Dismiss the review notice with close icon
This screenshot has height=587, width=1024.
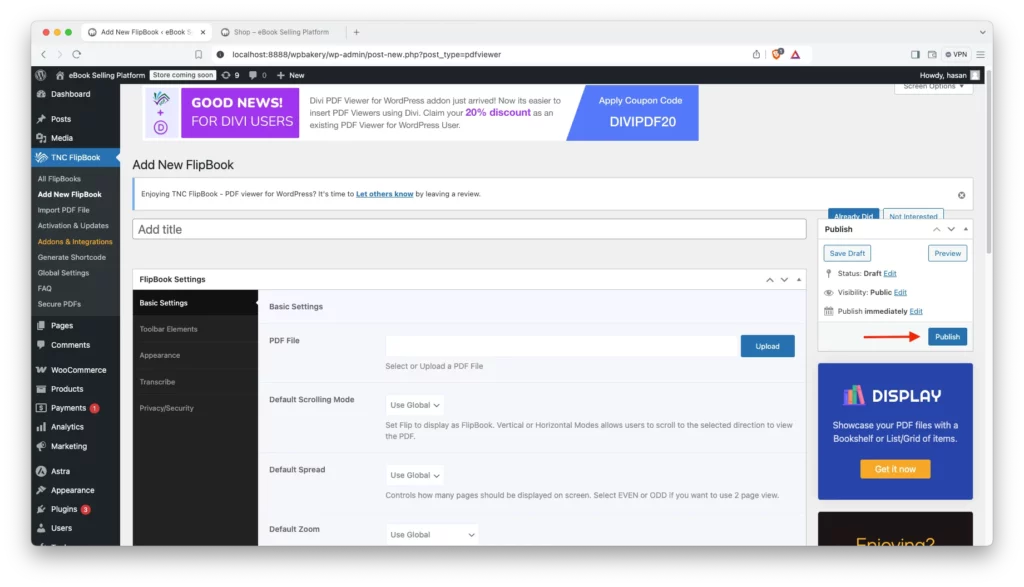[961, 195]
